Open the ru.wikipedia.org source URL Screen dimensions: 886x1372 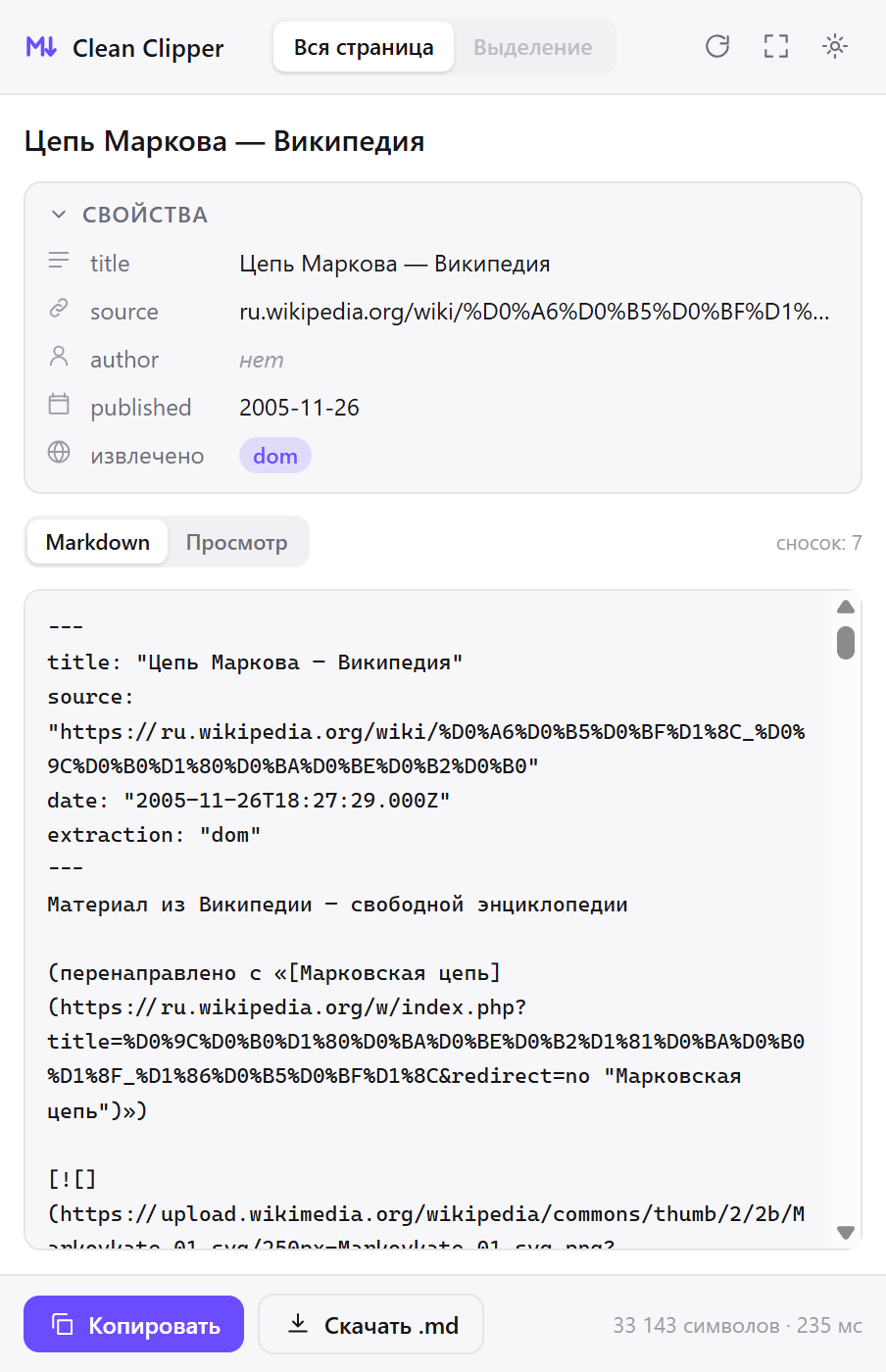pos(534,312)
